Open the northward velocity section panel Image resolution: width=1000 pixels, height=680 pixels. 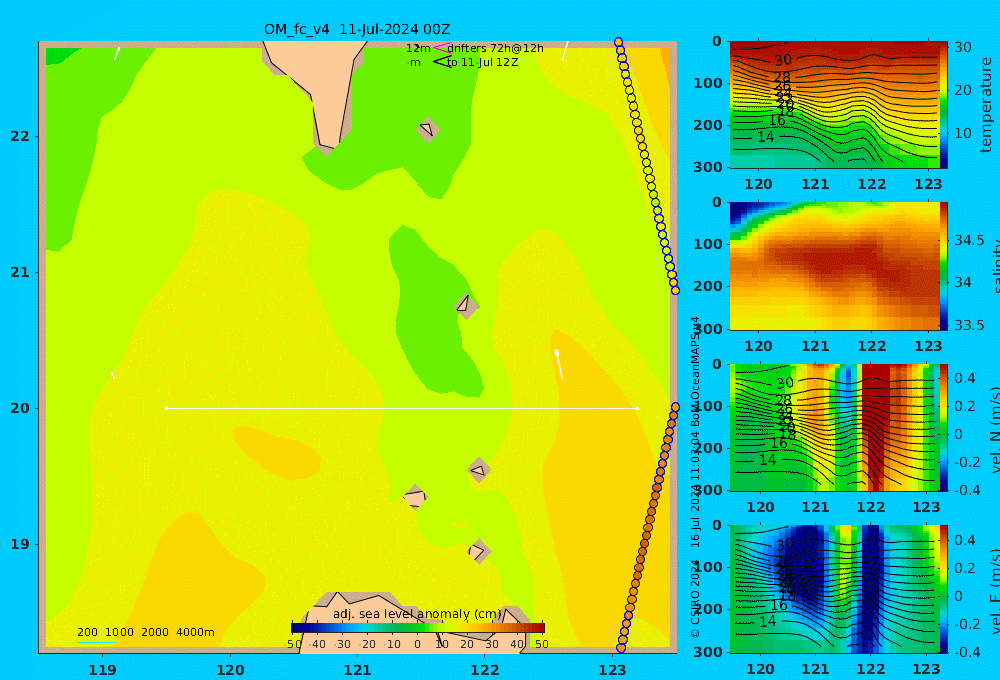834,427
